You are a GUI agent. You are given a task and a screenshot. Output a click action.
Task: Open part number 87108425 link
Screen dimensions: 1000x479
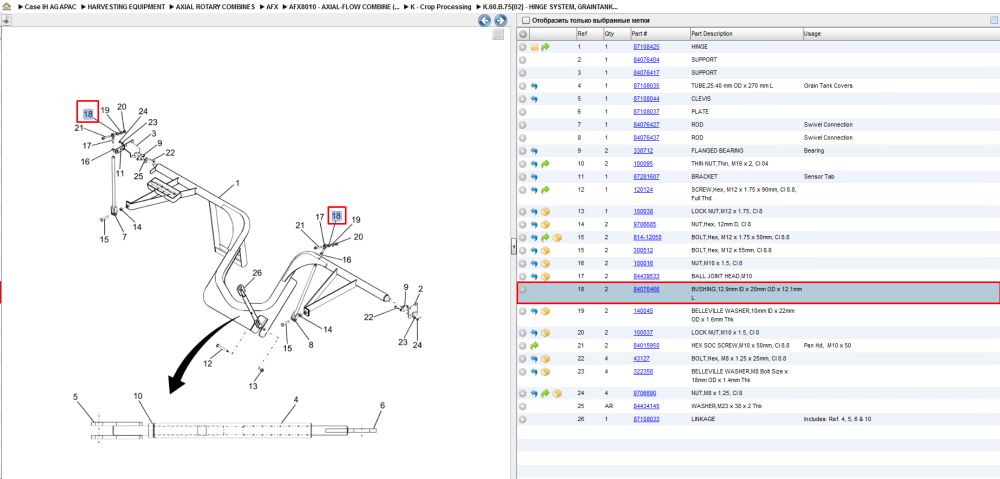[646, 47]
